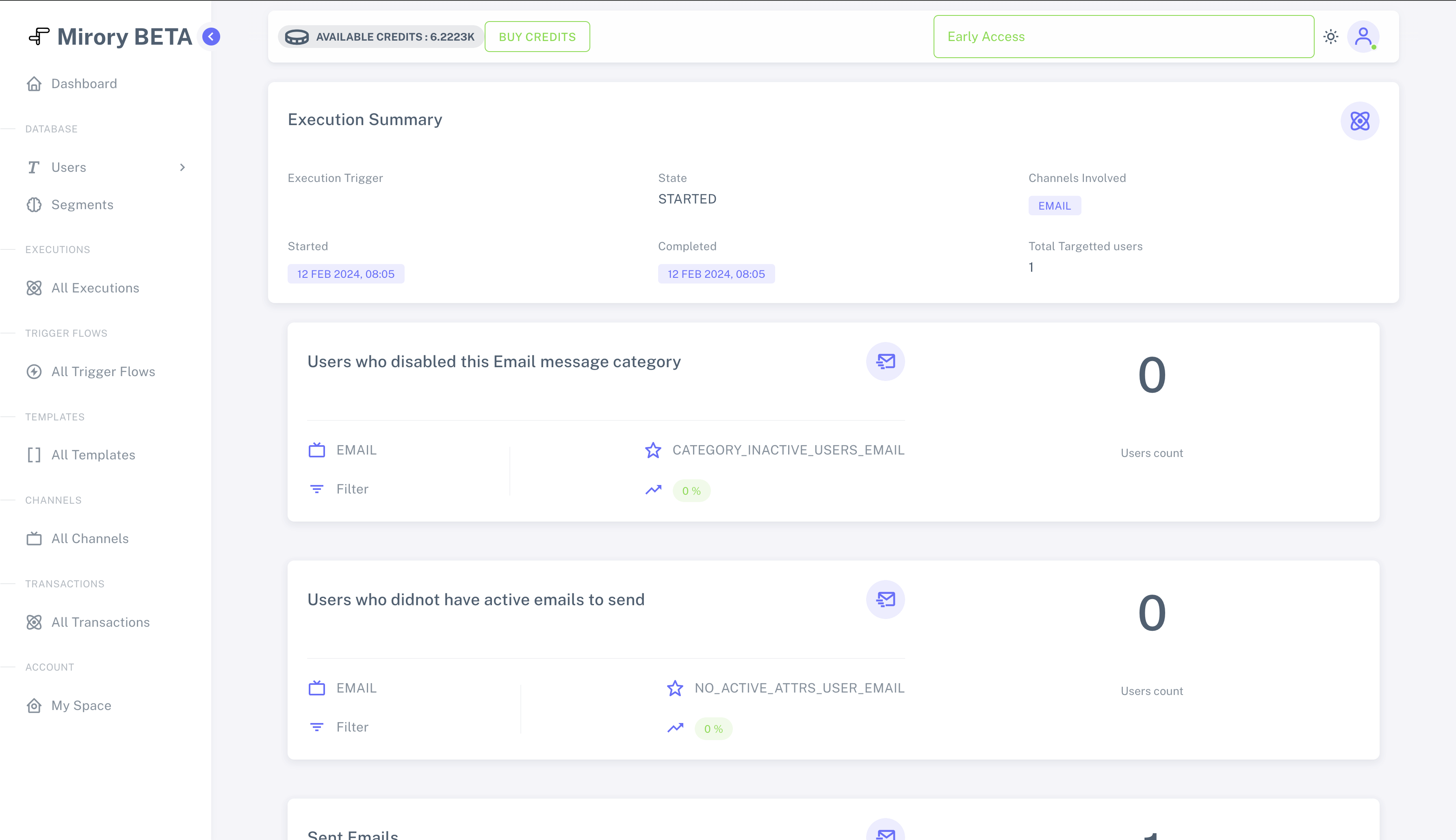This screenshot has height=840, width=1456.
Task: Click EMAIL channel icon in no active emails card
Action: (317, 688)
